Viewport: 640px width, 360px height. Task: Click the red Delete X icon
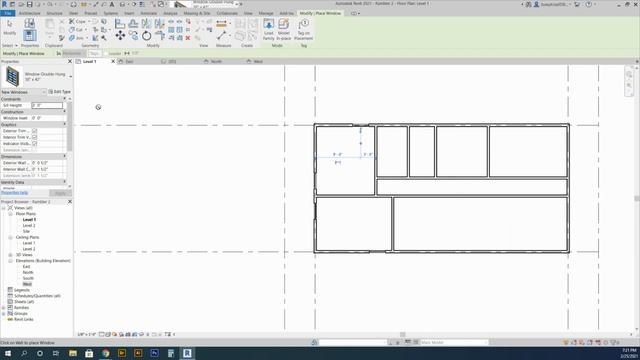pyautogui.click(x=188, y=38)
